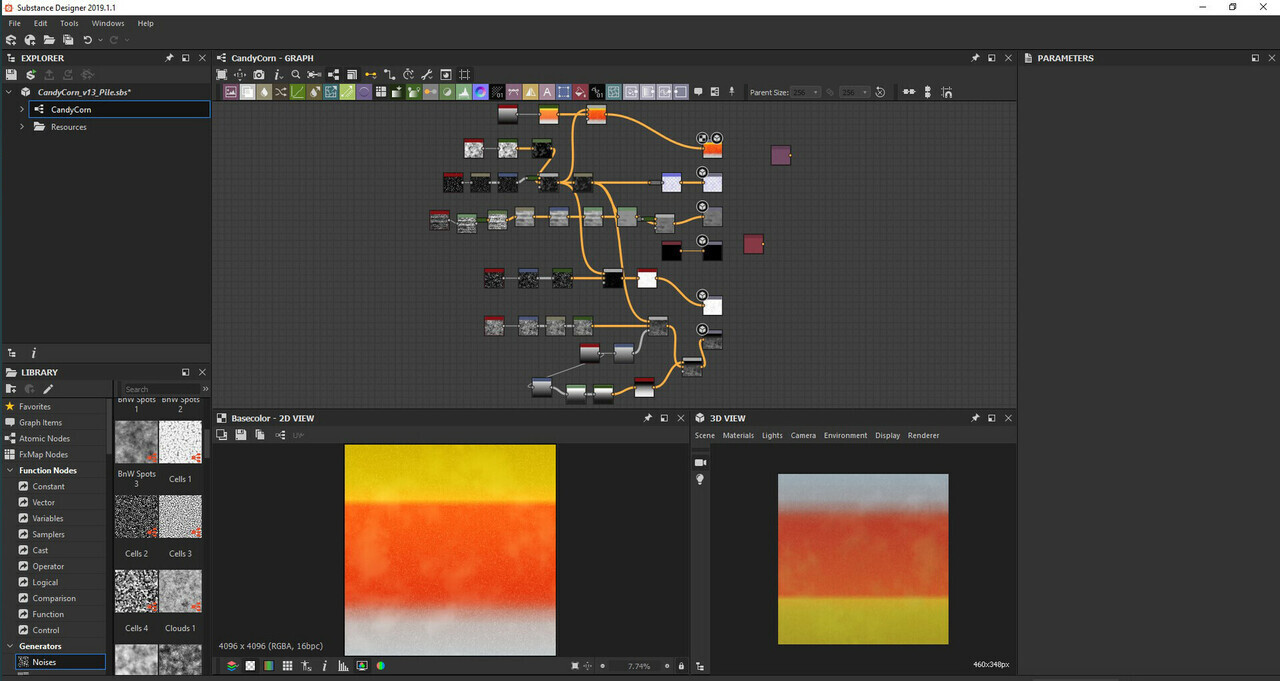Add a comment using the speech bubble icon
The height and width of the screenshot is (681, 1280).
[x=698, y=92]
